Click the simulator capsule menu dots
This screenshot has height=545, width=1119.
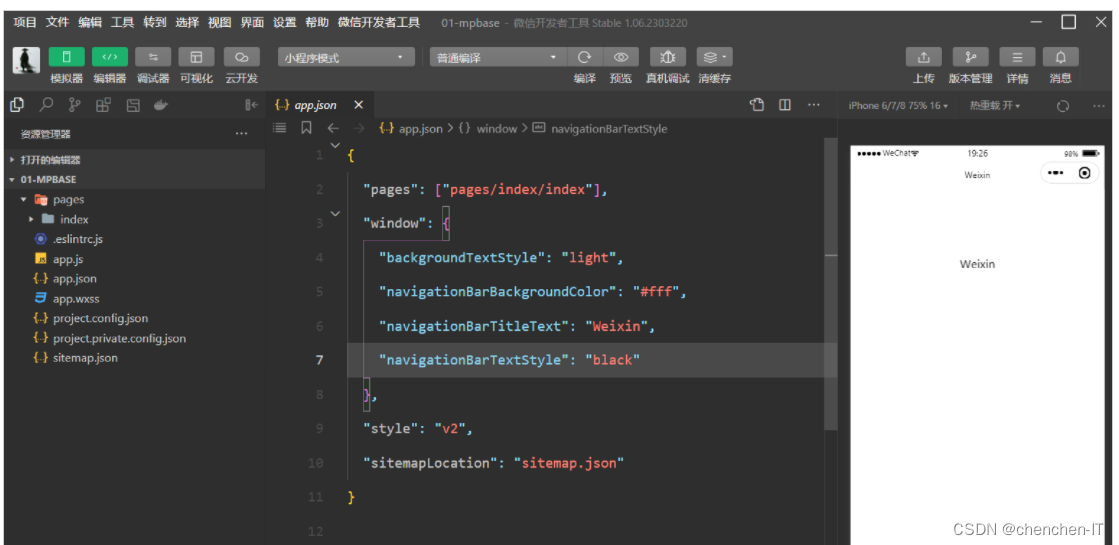click(x=1057, y=173)
